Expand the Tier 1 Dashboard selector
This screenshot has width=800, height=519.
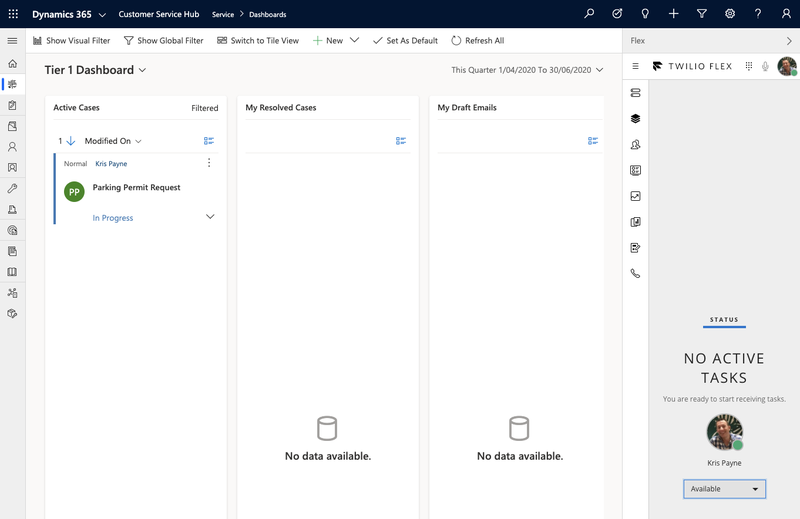(142, 70)
